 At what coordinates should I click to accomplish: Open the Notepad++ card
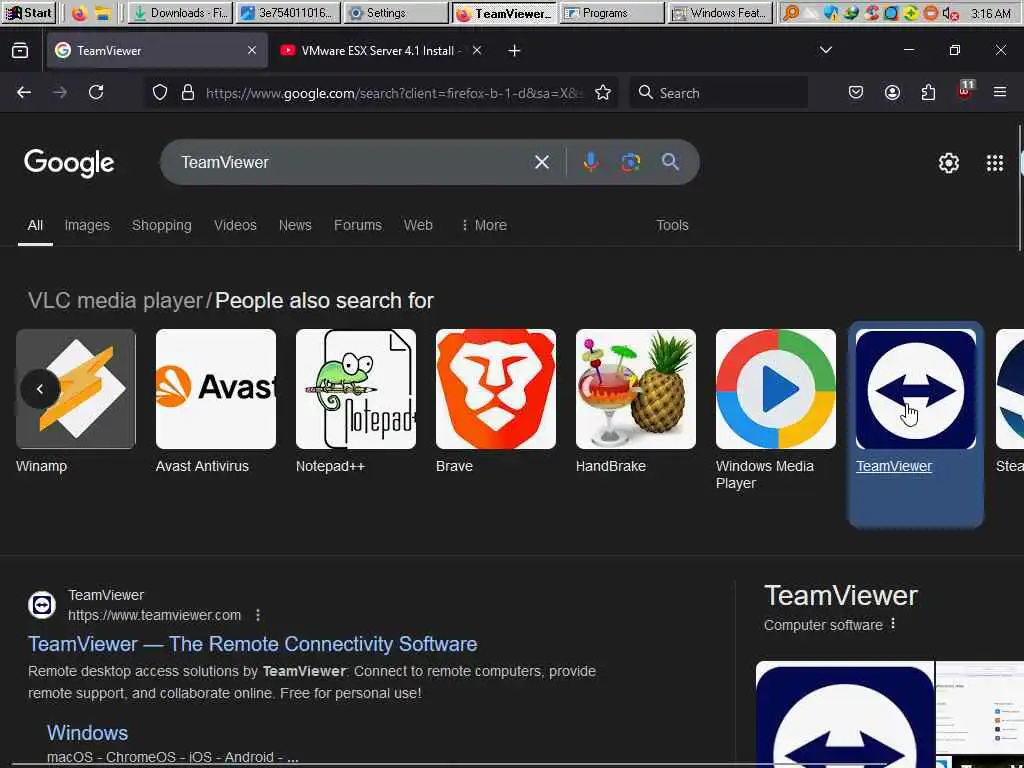tap(356, 402)
